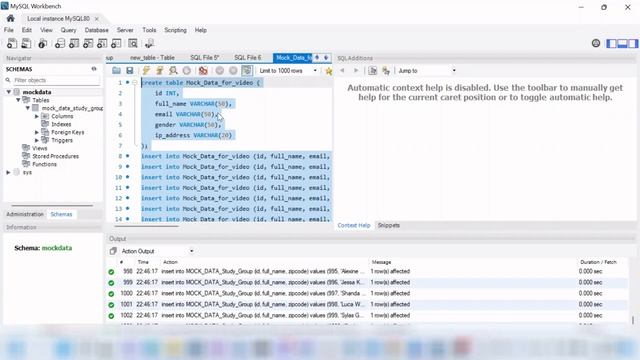640x360 pixels.
Task: Switch to new_table - Table tab
Action: tap(152, 58)
